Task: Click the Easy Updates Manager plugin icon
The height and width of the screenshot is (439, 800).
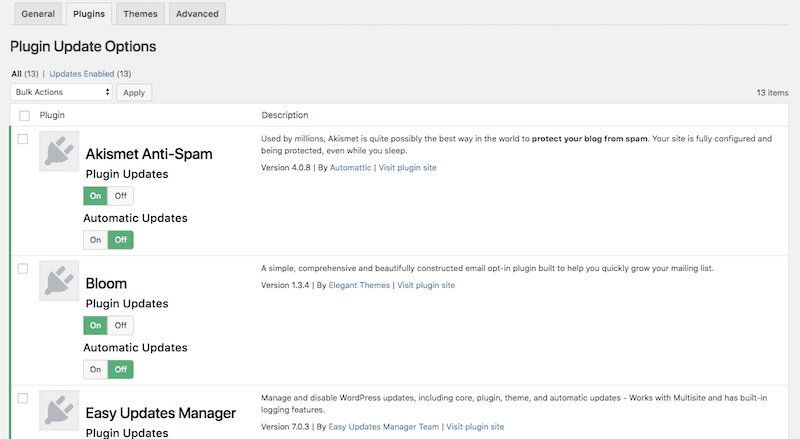Action: pos(59,411)
